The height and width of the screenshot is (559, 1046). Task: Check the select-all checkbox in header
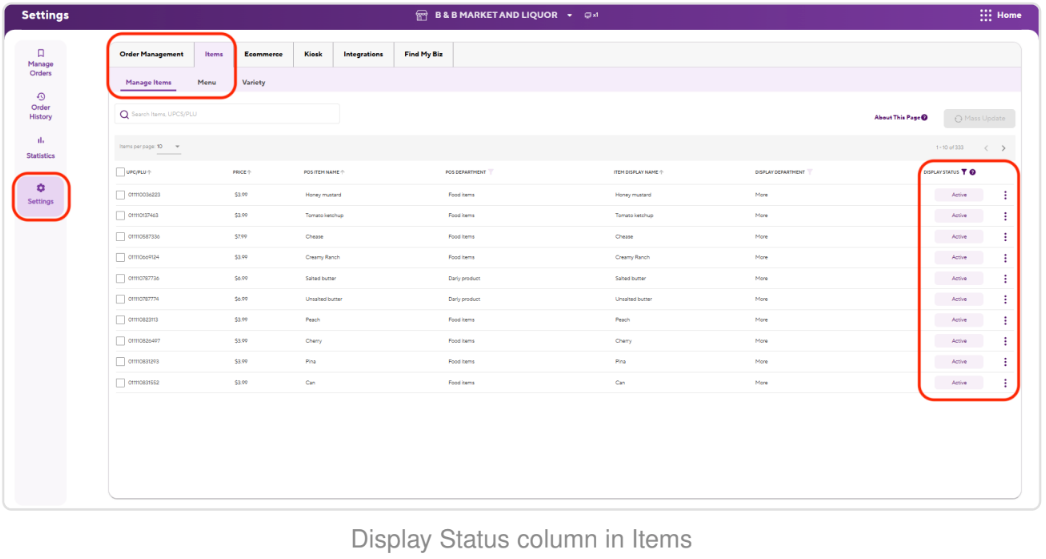click(x=120, y=172)
